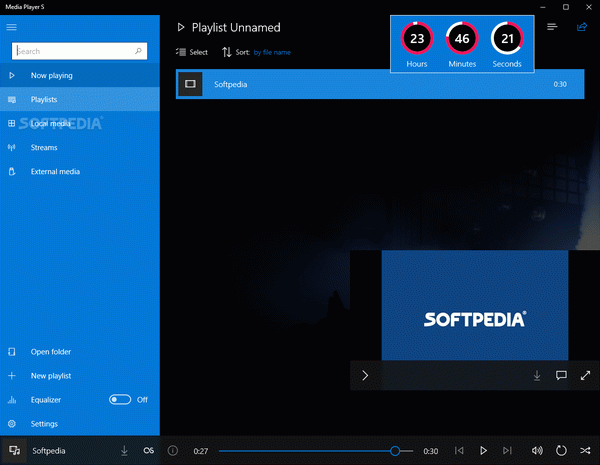The width and height of the screenshot is (600, 465).
Task: Click the search magnifier icon
Action: tap(139, 51)
